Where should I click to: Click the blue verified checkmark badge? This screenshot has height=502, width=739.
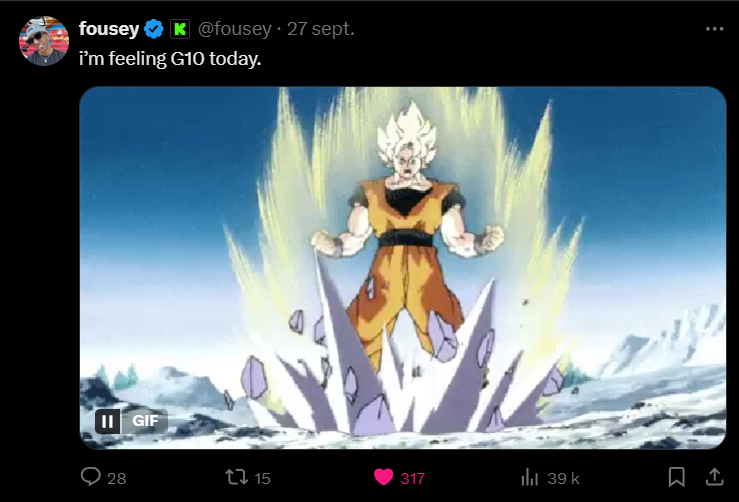click(154, 29)
